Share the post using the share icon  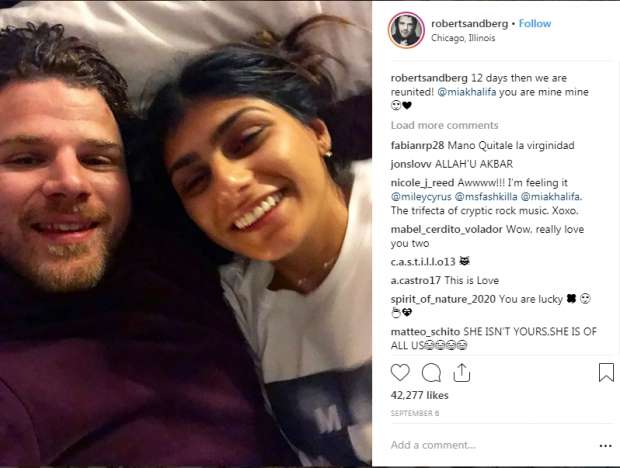461,373
